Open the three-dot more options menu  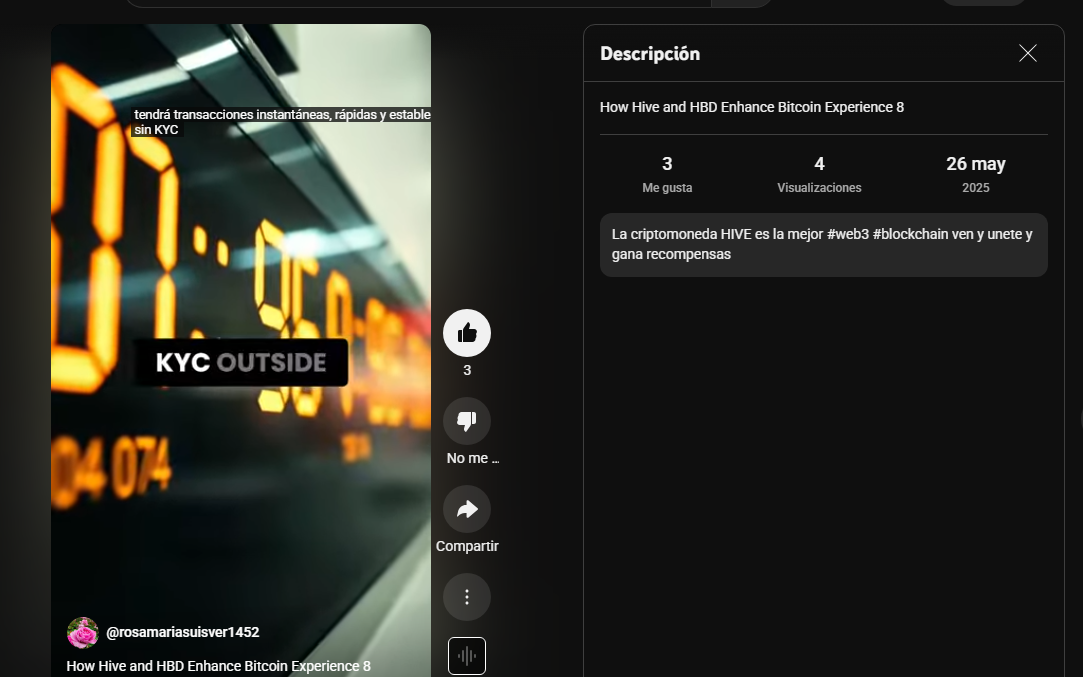coord(467,597)
